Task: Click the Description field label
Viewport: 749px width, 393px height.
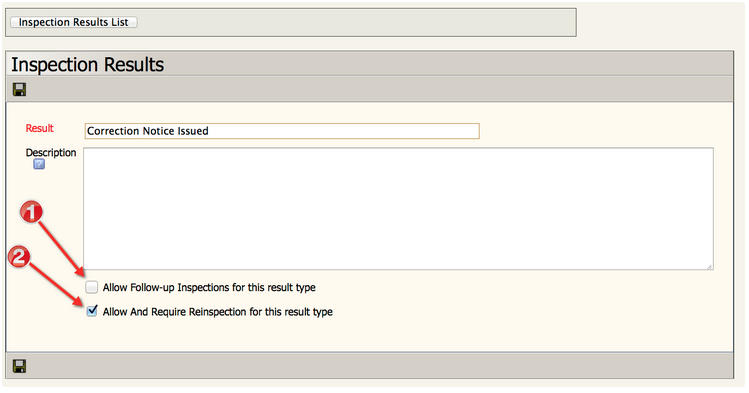Action: (x=51, y=152)
